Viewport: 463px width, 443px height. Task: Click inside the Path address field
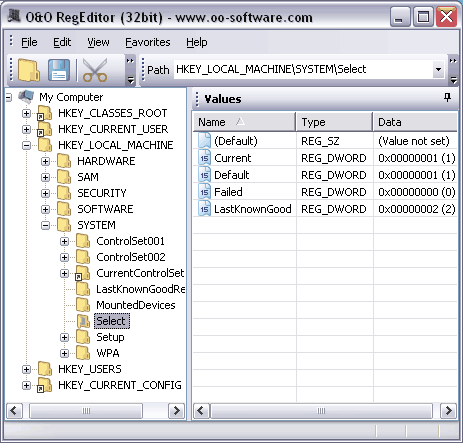pyautogui.click(x=303, y=69)
